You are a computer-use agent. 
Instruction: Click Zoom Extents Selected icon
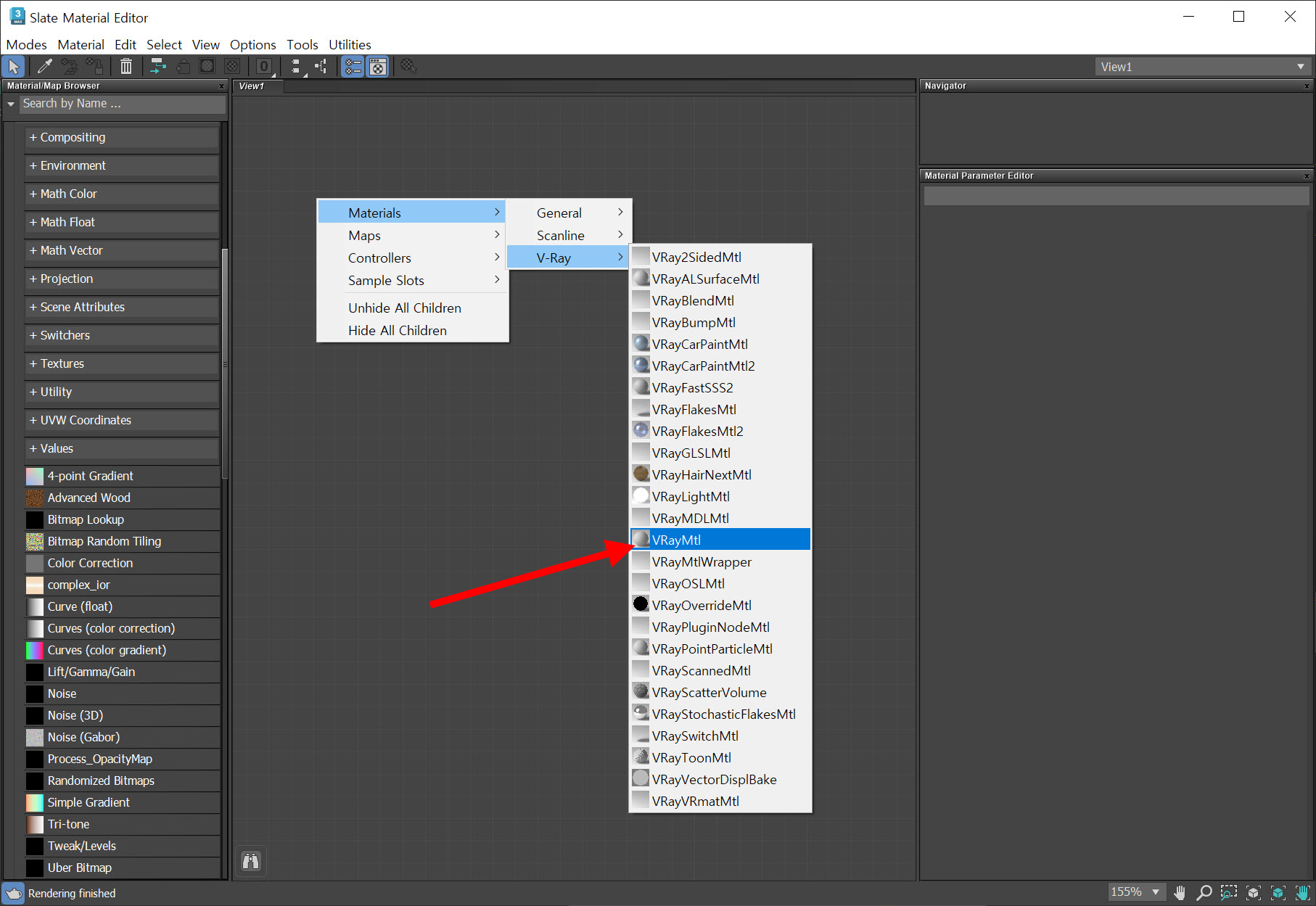pos(1278,892)
